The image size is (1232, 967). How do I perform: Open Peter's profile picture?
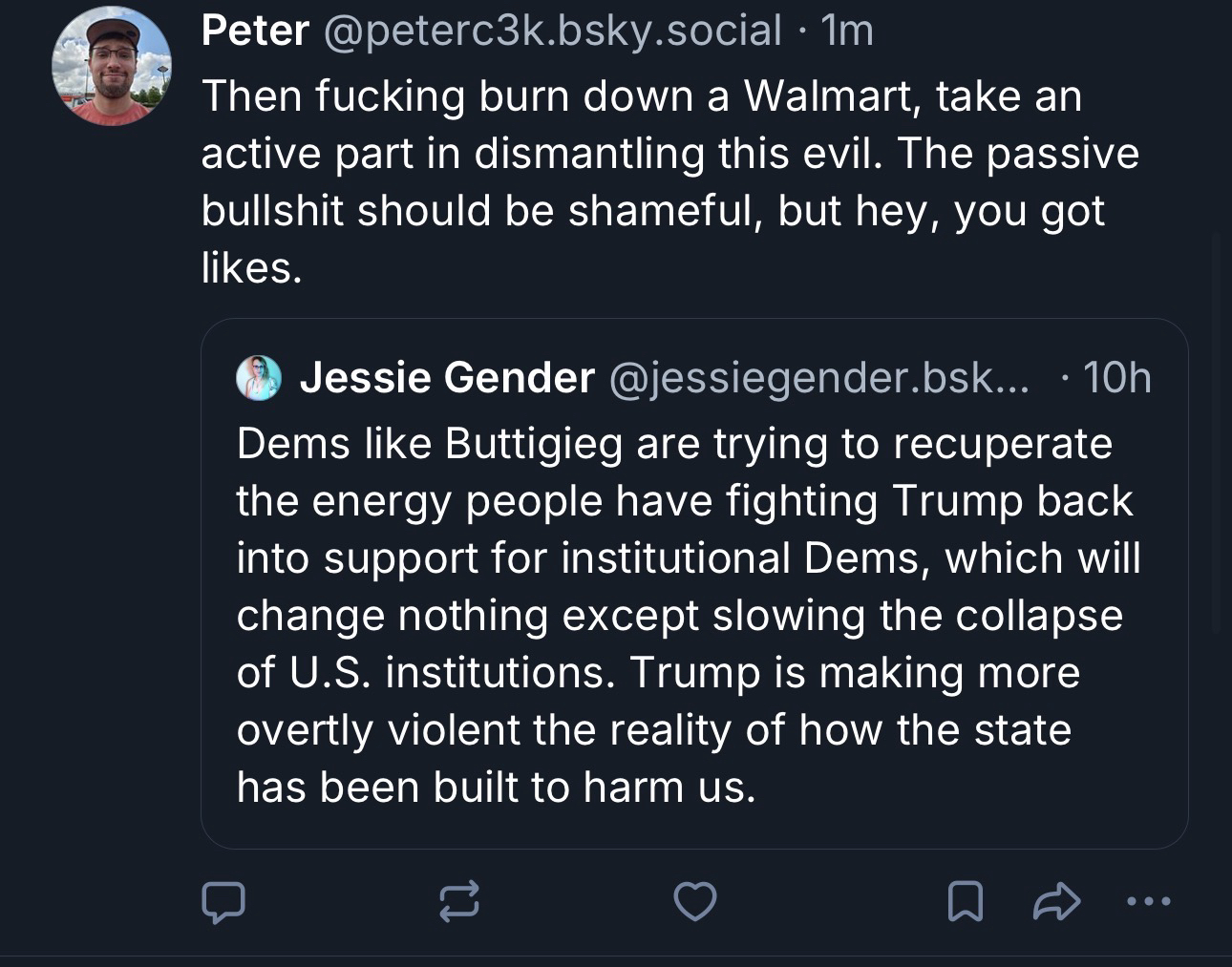pos(112,68)
